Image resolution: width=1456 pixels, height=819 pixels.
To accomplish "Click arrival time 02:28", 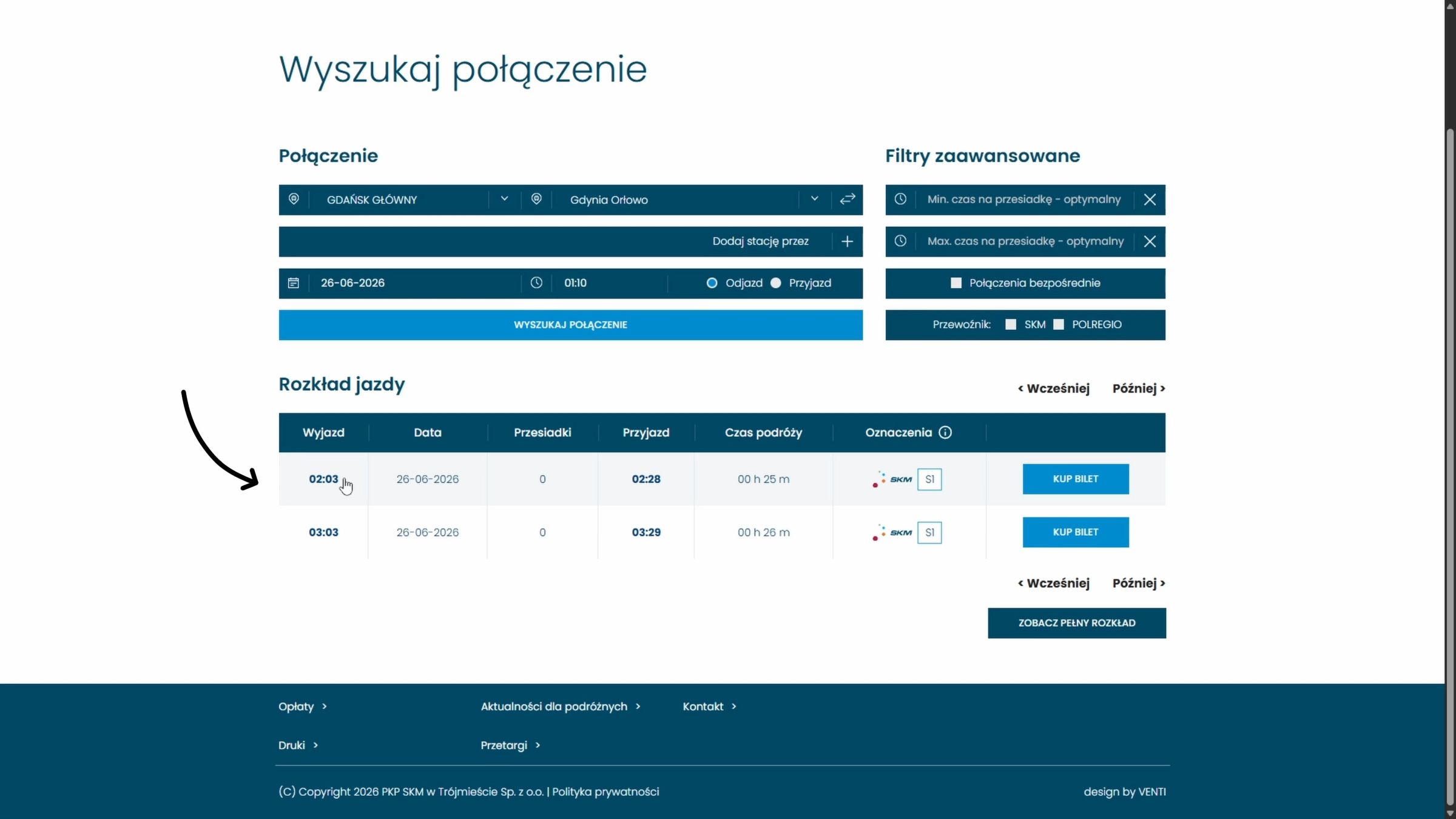I will (x=646, y=479).
